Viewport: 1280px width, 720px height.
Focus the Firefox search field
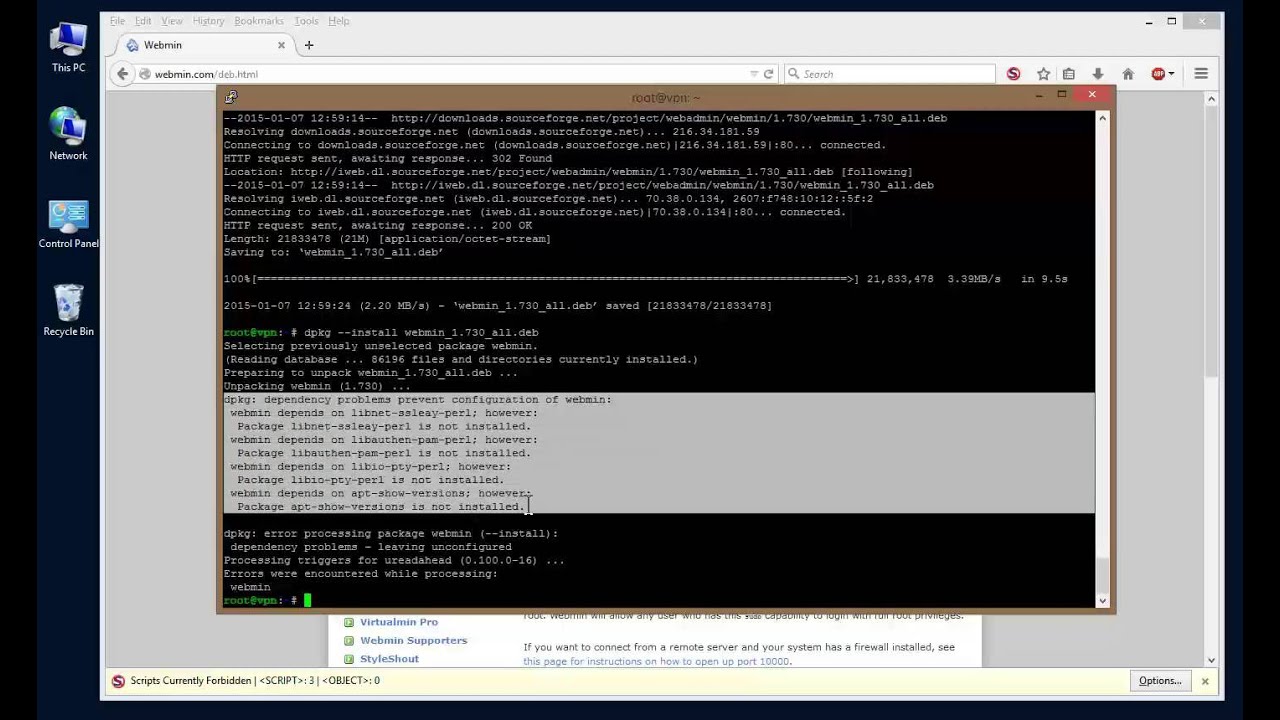(888, 74)
